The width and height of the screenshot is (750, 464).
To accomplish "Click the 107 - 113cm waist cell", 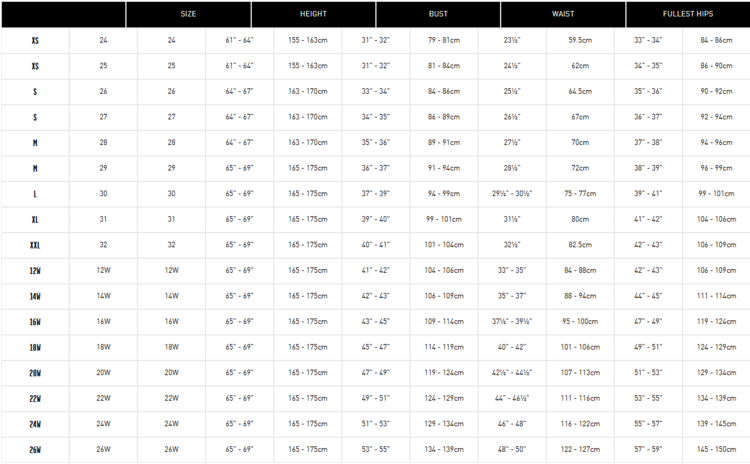I will [580, 373].
